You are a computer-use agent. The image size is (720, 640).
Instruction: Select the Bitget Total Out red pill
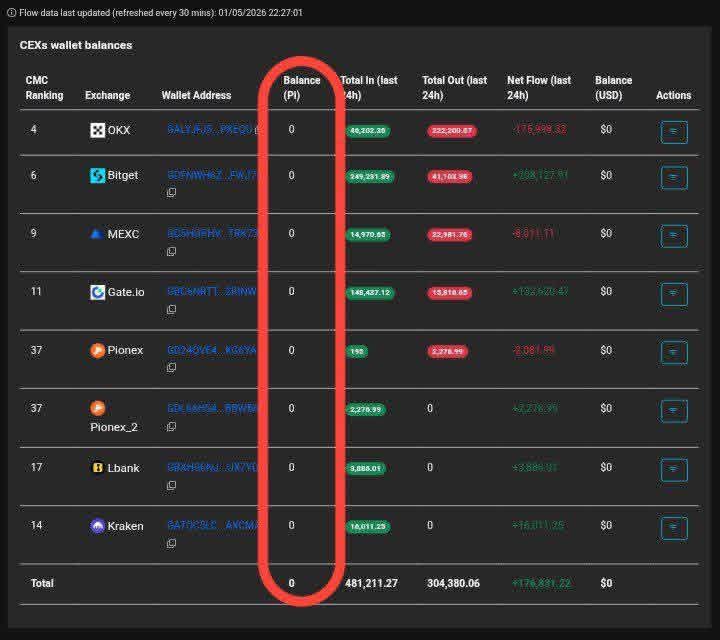point(450,177)
